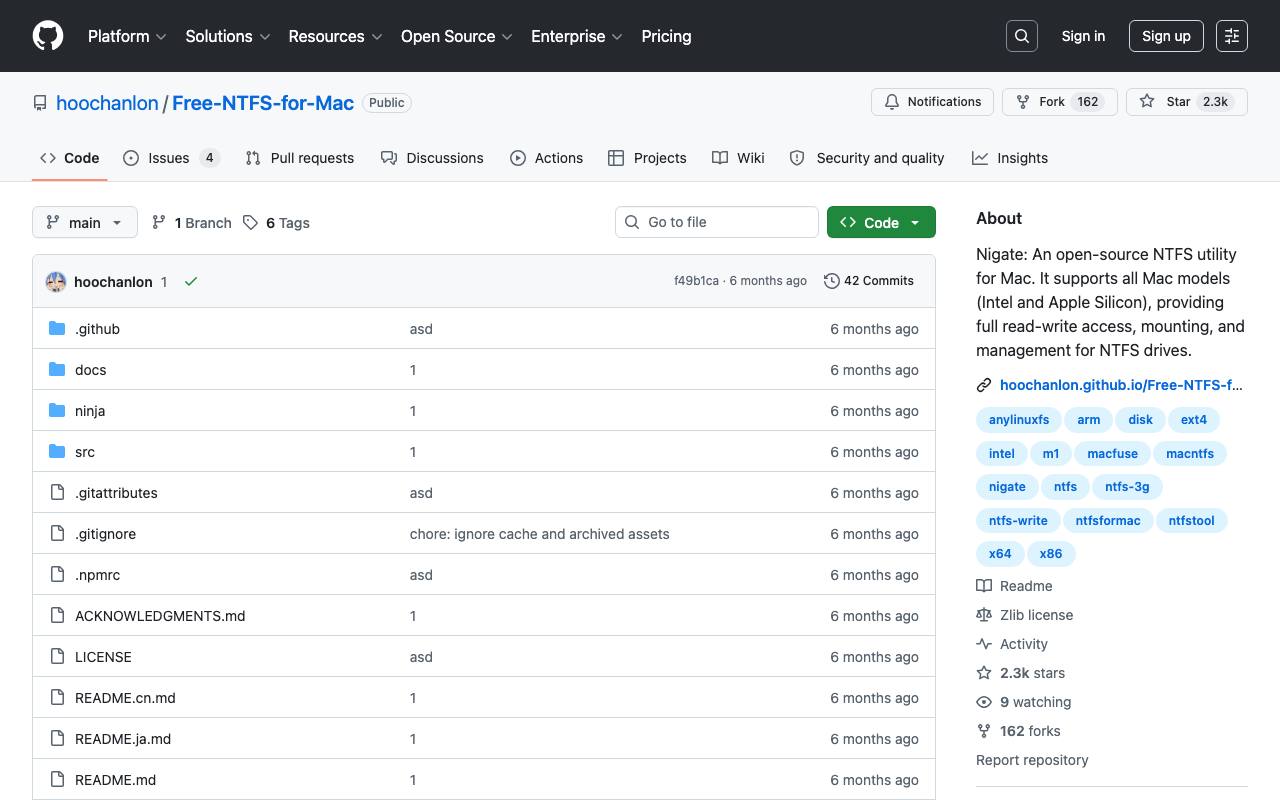The height and width of the screenshot is (800, 1280).
Task: Open the 1 Branch link
Action: 191,223
